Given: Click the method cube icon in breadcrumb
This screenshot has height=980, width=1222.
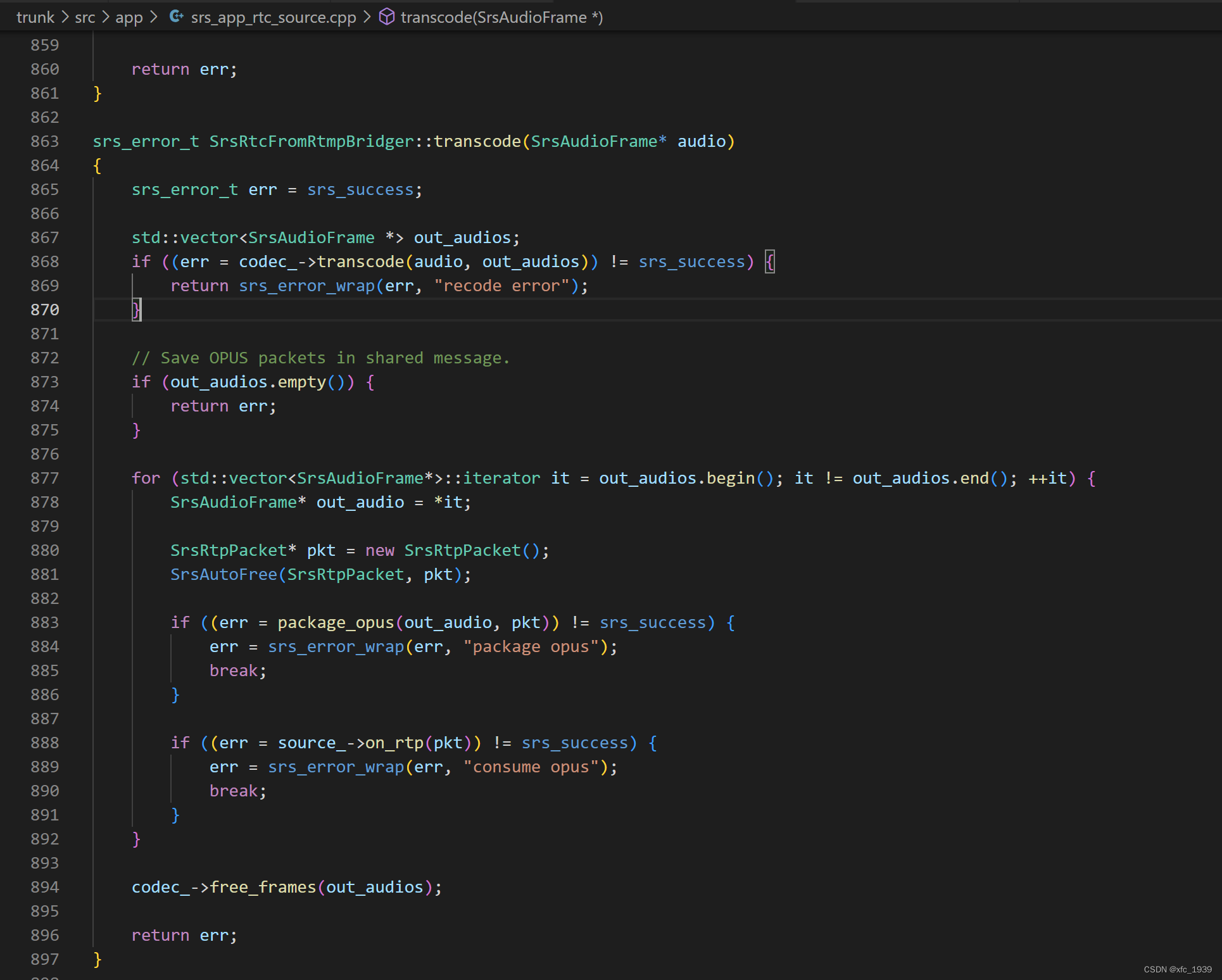Looking at the screenshot, I should tap(386, 17).
